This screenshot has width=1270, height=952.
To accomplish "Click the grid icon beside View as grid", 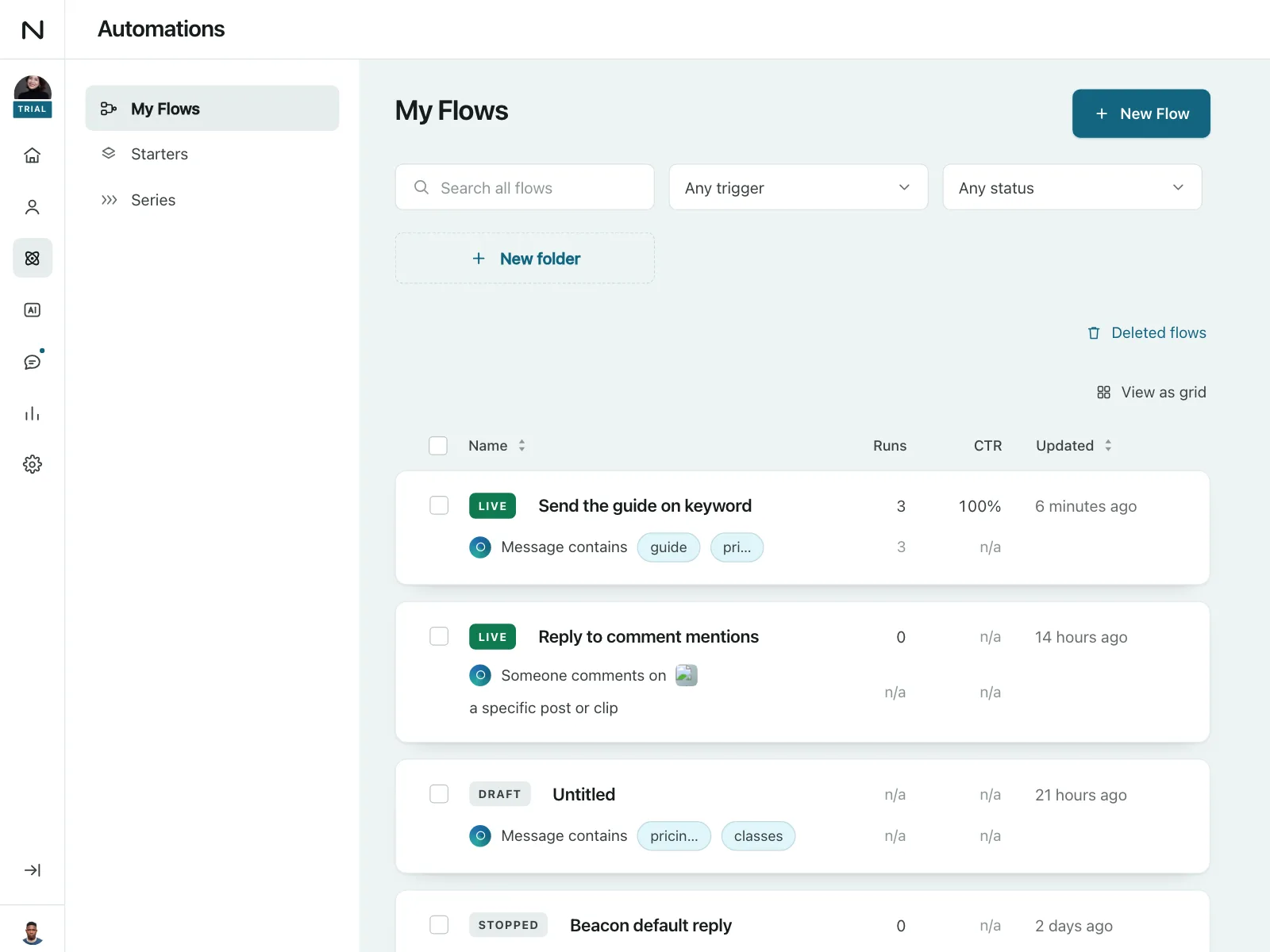I will pyautogui.click(x=1103, y=393).
